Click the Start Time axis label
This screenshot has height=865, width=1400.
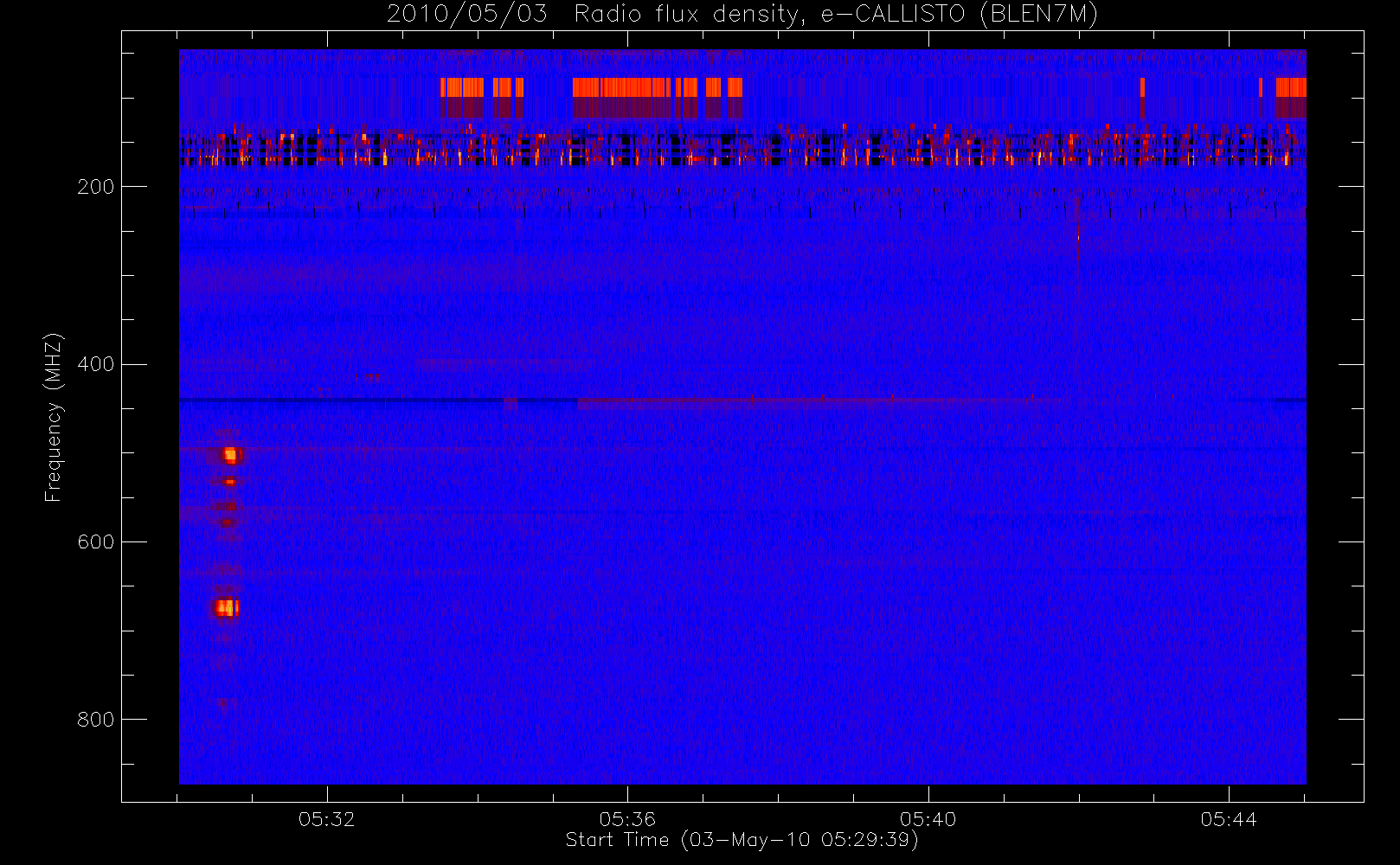pos(742,840)
